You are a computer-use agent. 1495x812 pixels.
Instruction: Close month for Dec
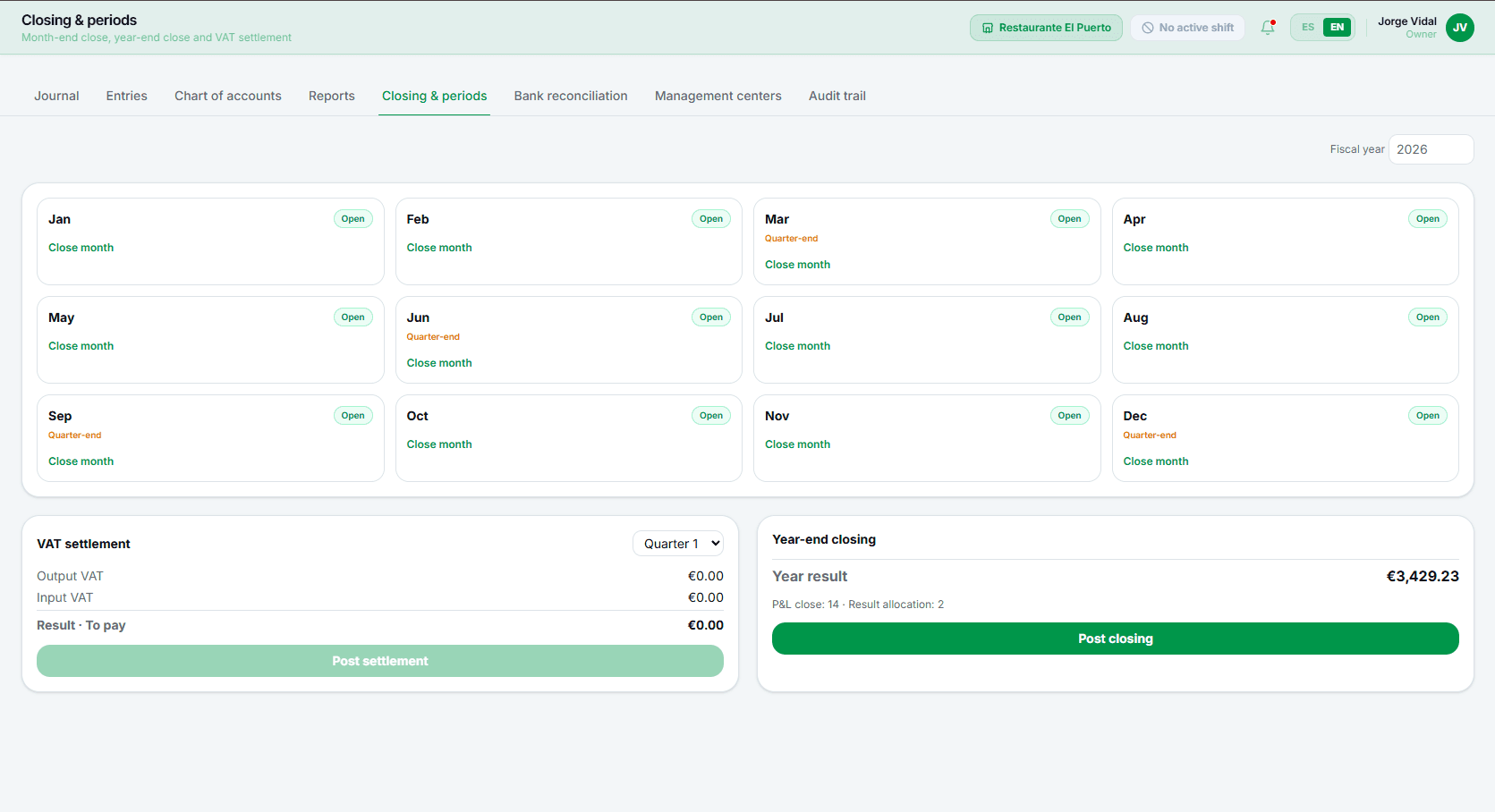(1156, 461)
